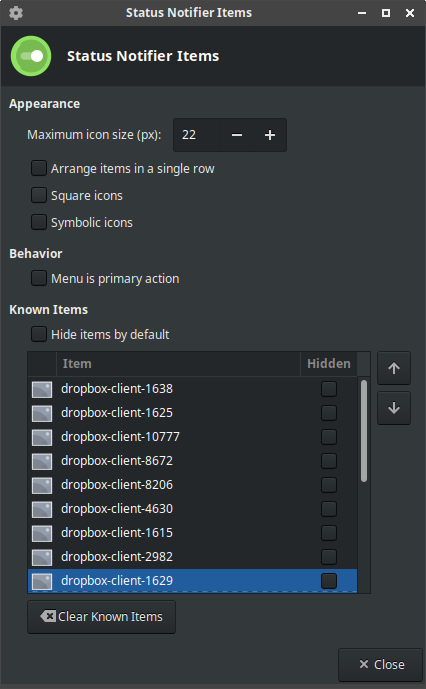Close the window with the title bar X
The width and height of the screenshot is (426, 689).
(410, 13)
